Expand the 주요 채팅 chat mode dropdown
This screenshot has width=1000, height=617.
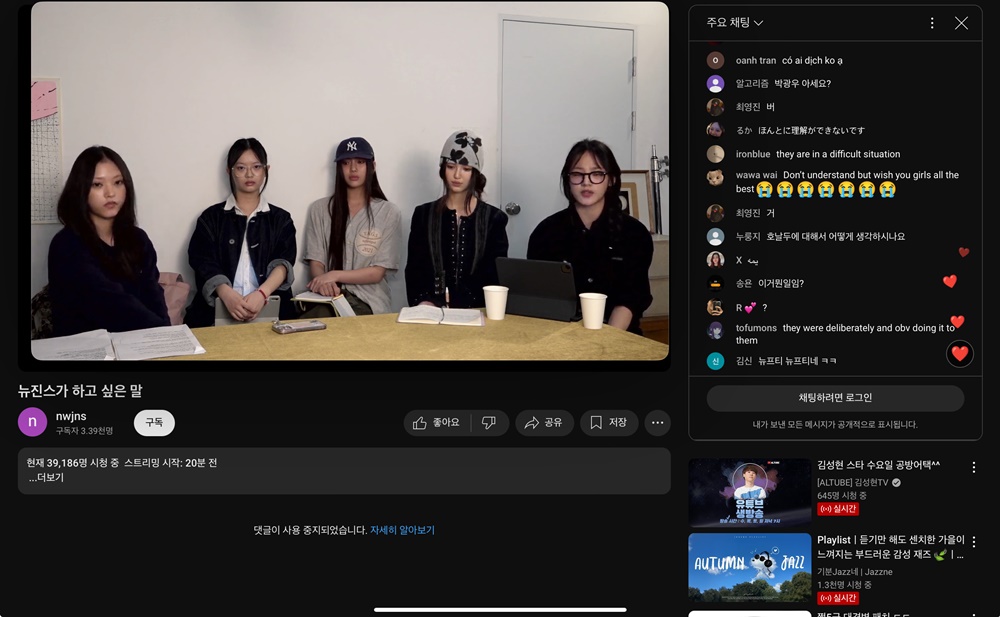pyautogui.click(x=734, y=23)
